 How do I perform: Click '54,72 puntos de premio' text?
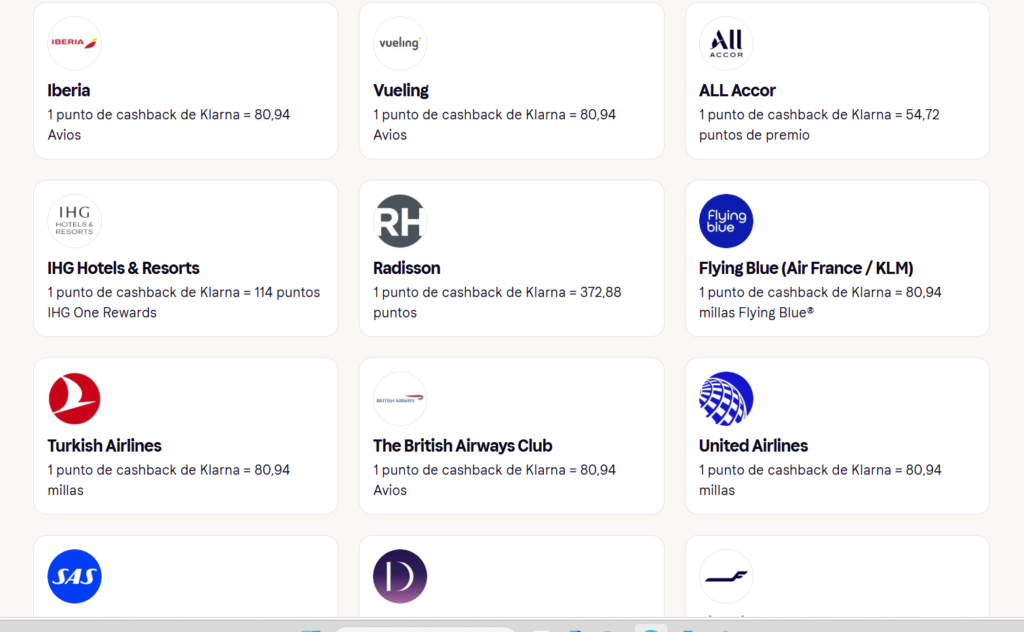[x=819, y=125]
